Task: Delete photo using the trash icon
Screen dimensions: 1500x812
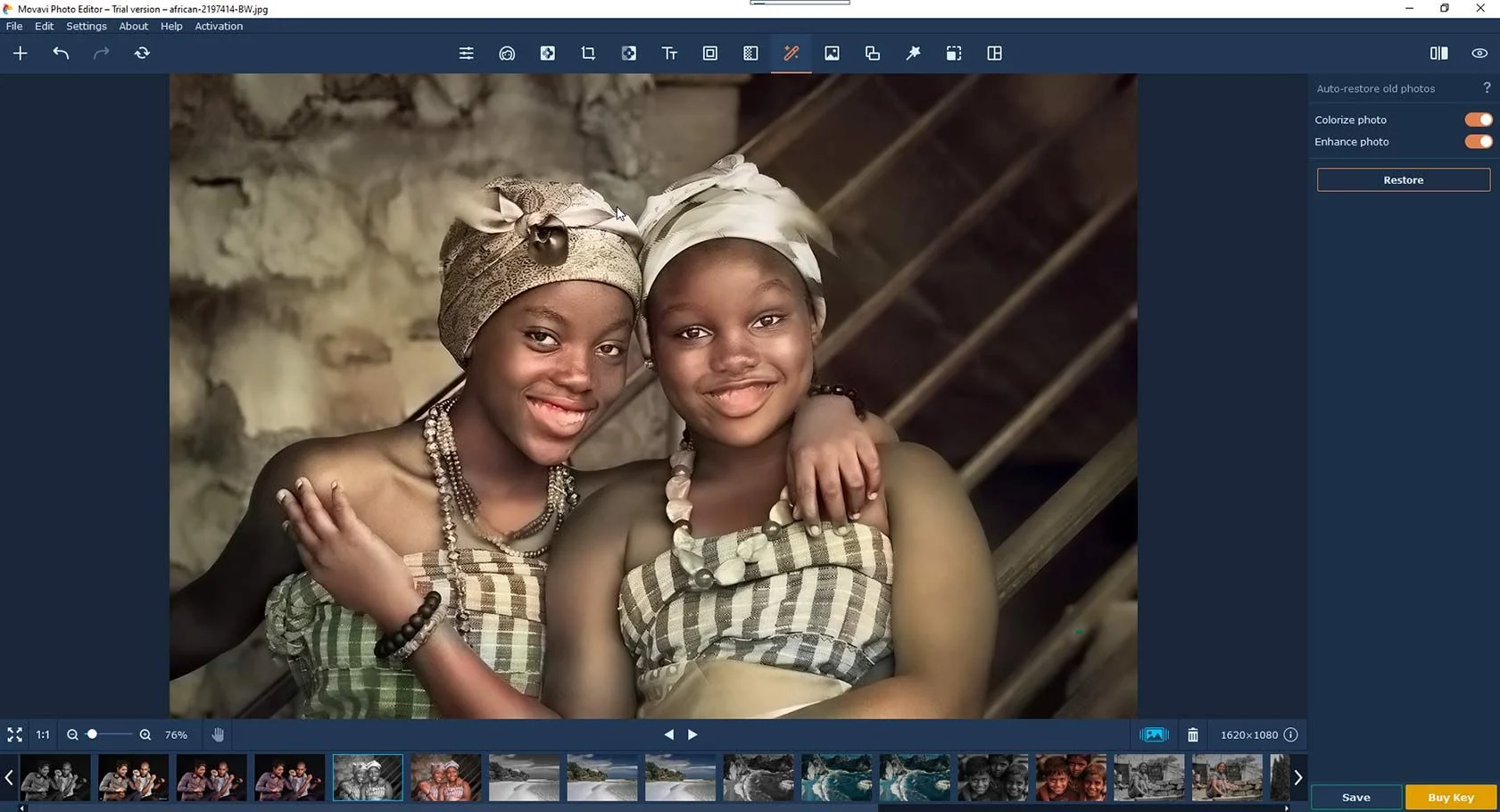Action: click(x=1192, y=735)
